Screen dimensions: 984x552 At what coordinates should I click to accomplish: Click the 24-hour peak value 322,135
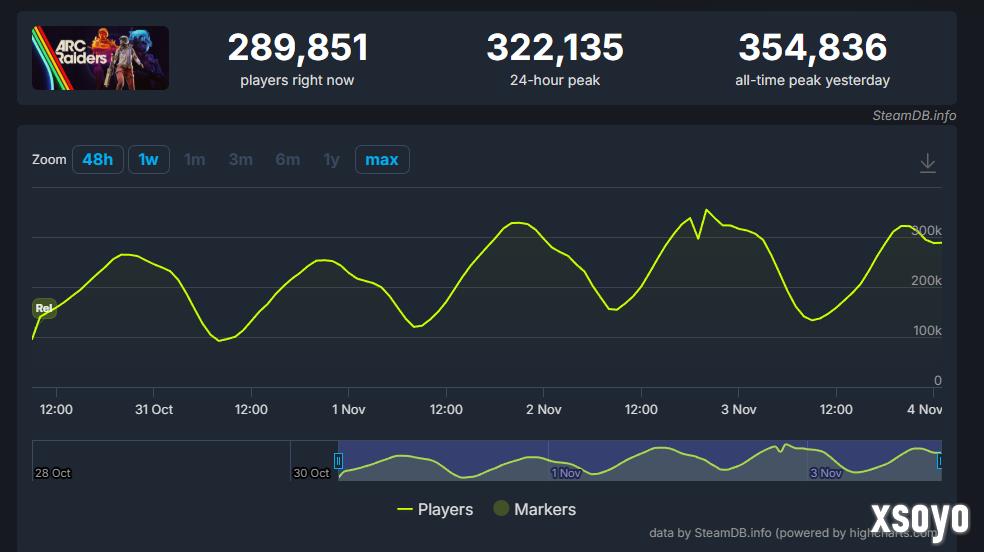coord(555,48)
